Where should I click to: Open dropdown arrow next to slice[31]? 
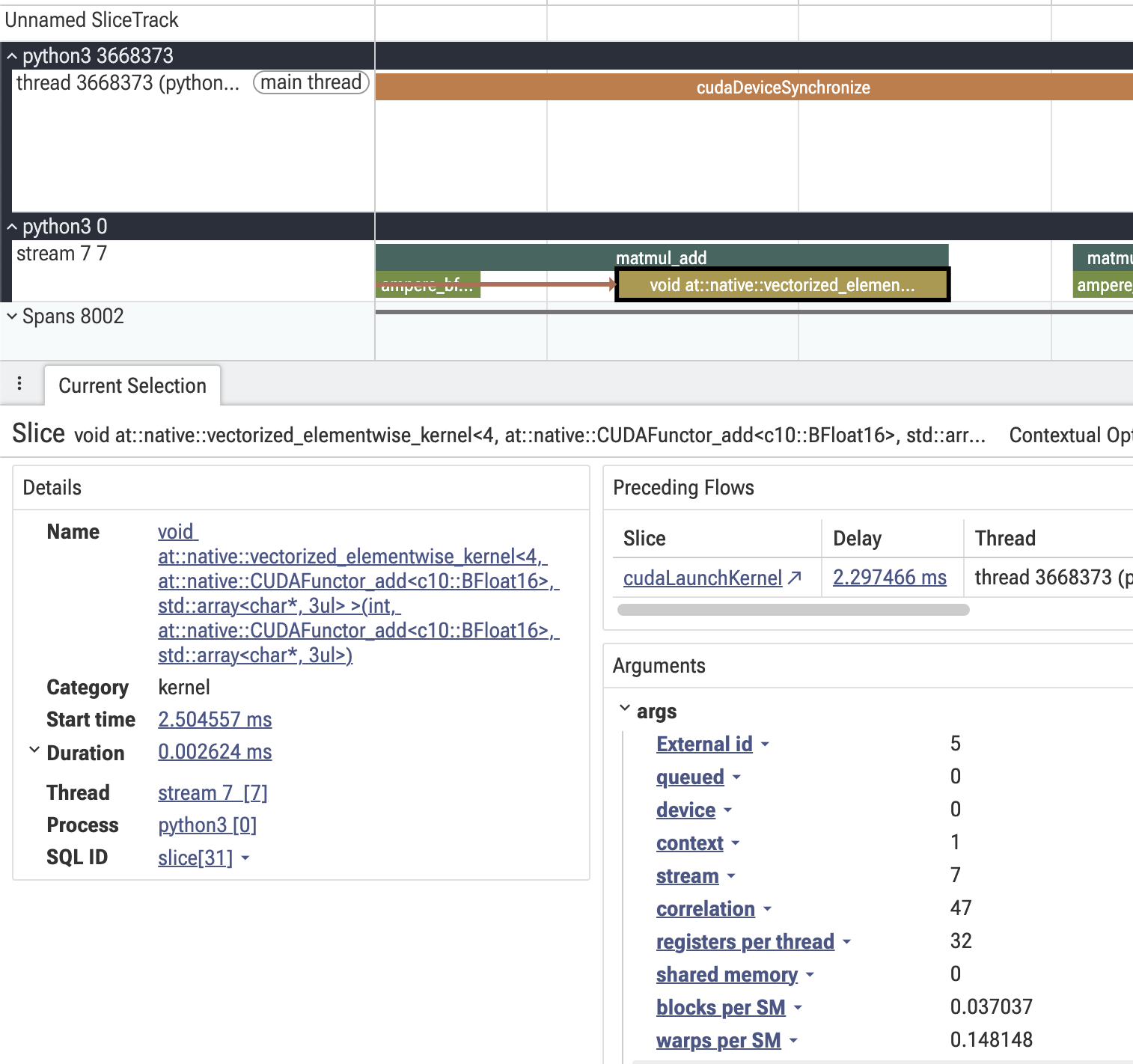click(x=245, y=858)
